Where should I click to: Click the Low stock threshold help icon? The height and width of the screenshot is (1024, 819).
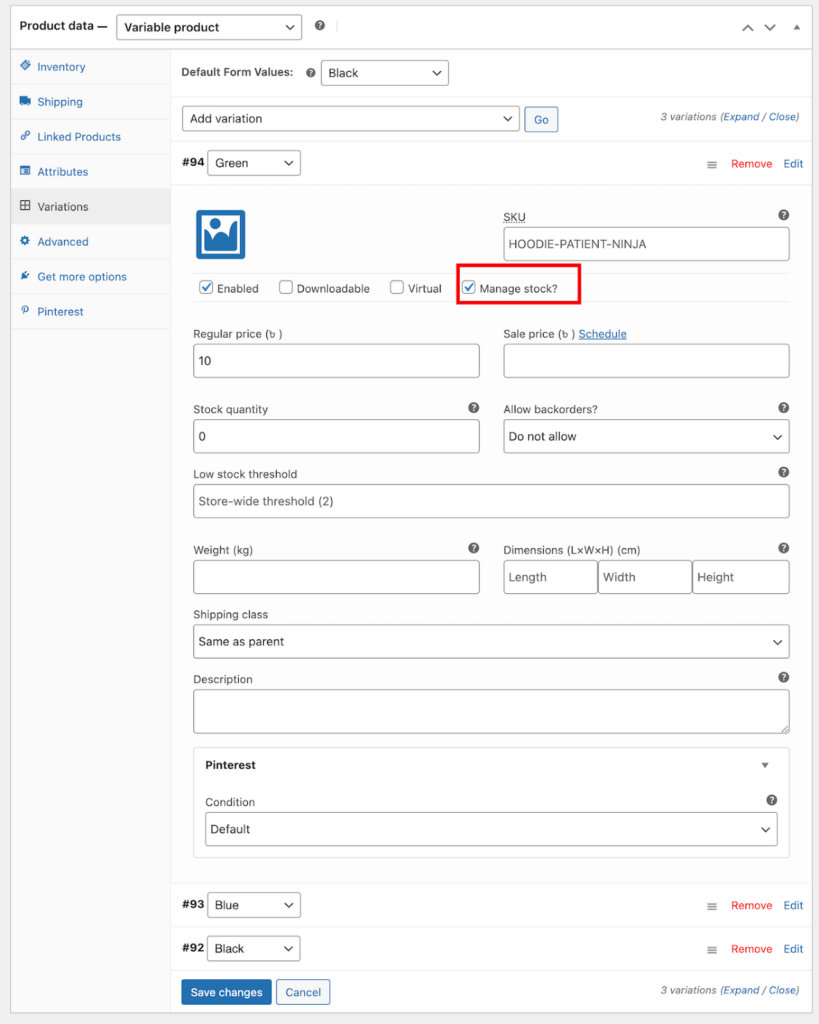(x=784, y=472)
